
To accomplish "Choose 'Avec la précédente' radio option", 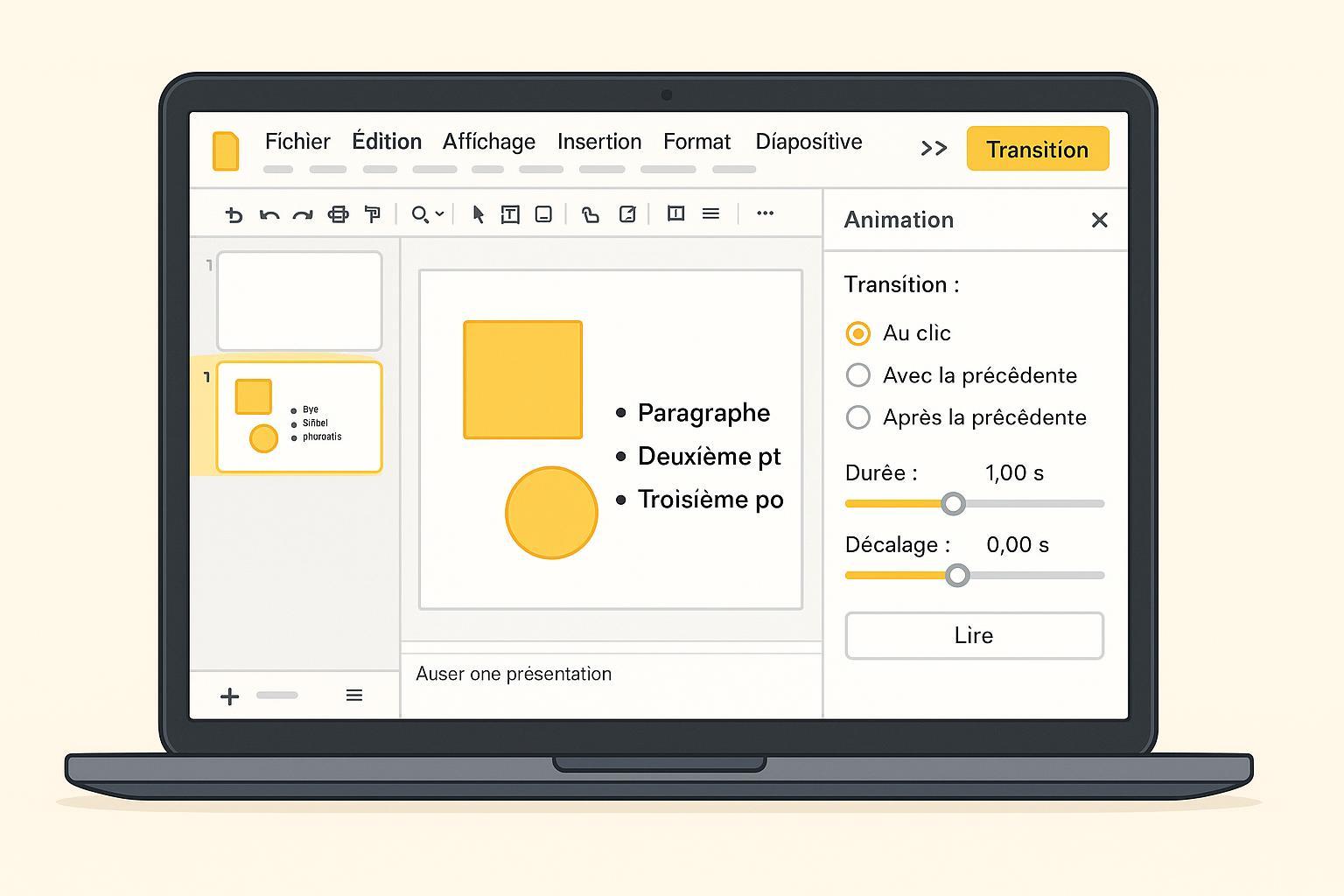I will pos(858,375).
